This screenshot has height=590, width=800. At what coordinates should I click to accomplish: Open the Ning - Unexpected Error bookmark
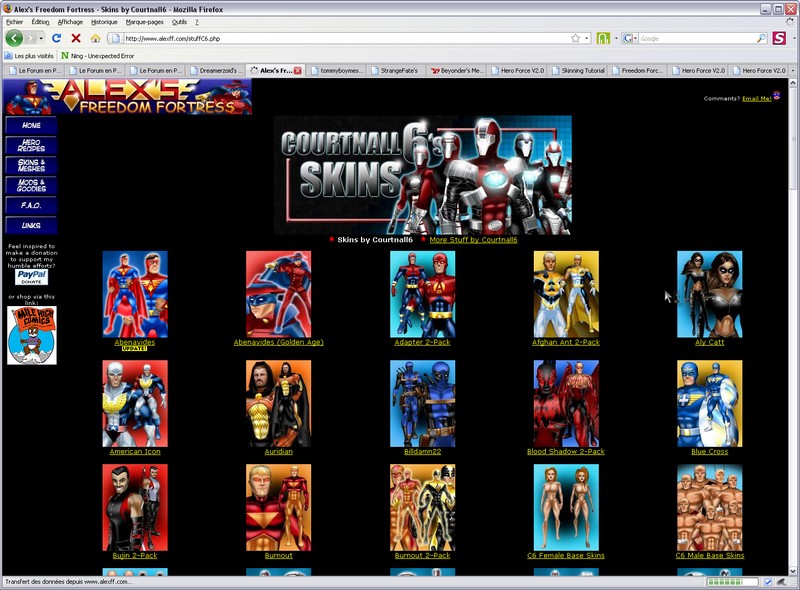tap(97, 56)
